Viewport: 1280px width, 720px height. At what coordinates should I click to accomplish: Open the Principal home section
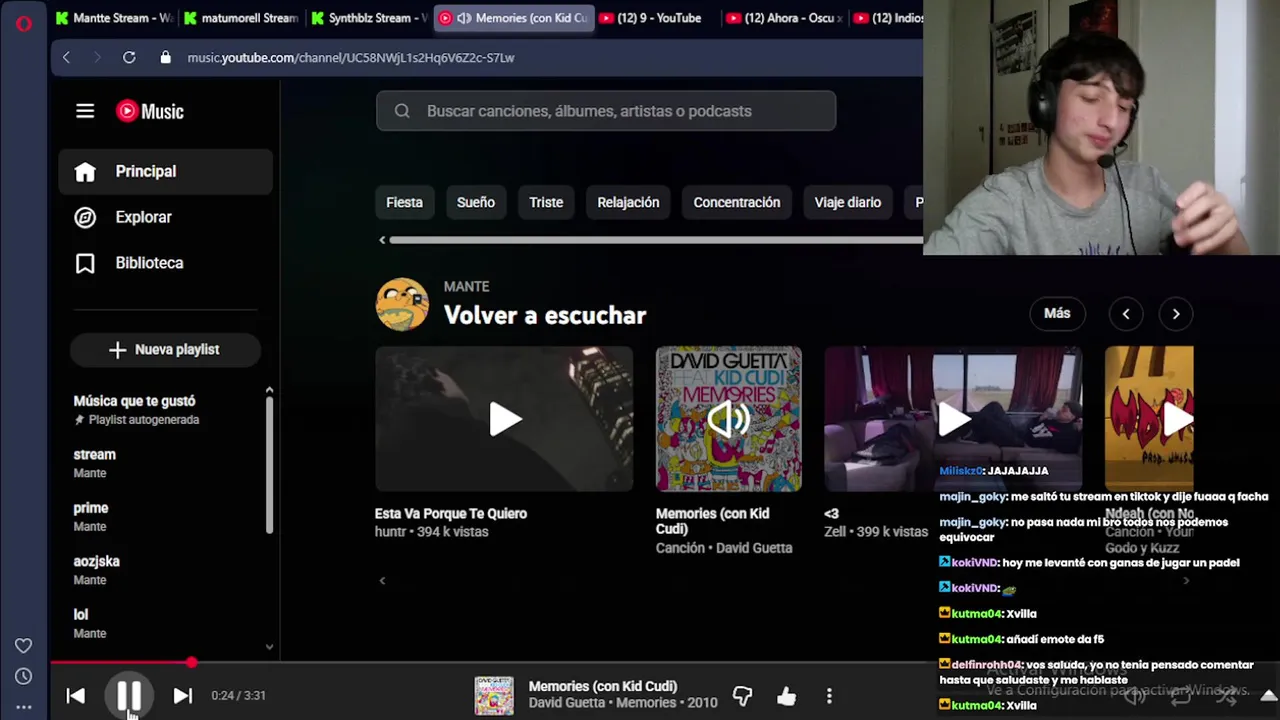(166, 171)
